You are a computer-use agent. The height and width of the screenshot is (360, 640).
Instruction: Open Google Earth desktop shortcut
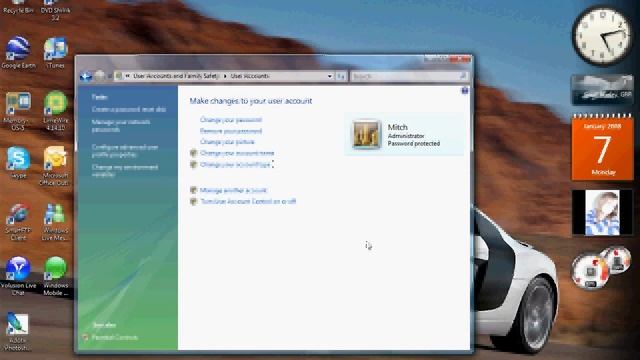pyautogui.click(x=18, y=52)
